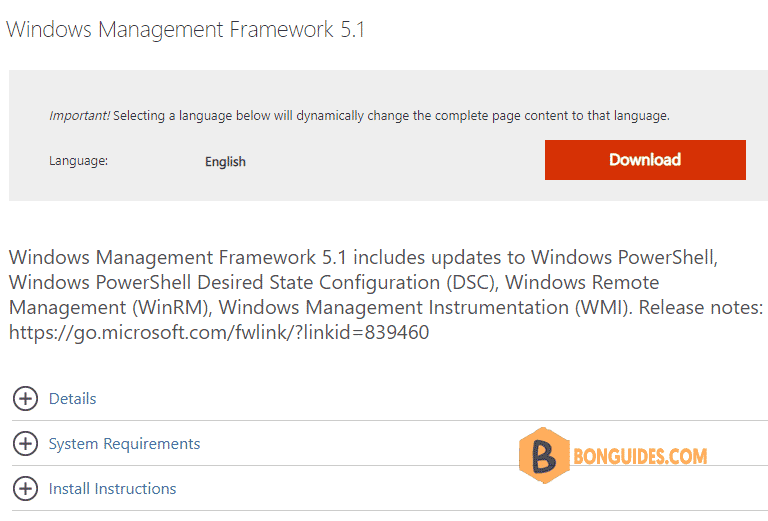Open the Details section link
The image size is (768, 521).
tap(72, 399)
